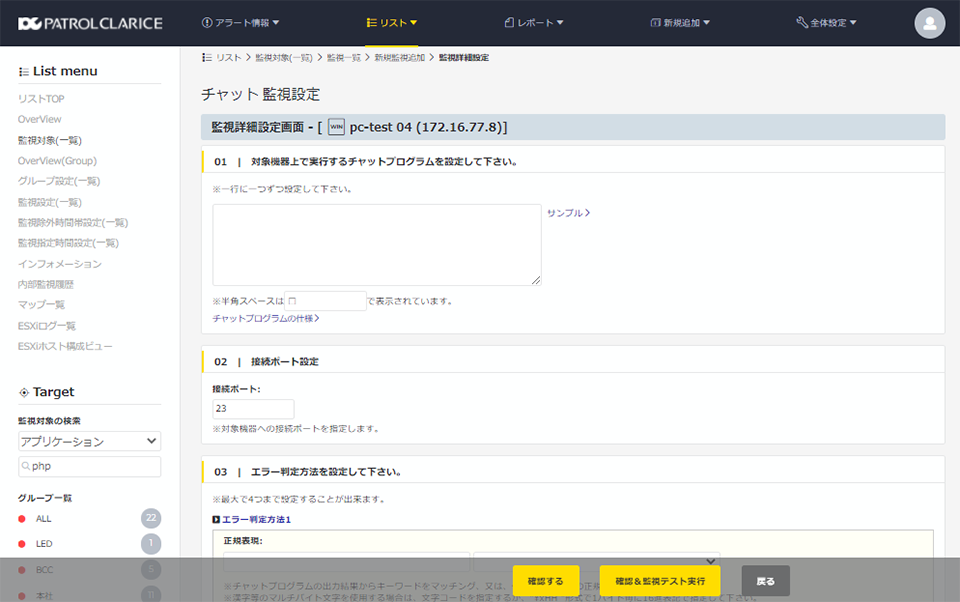Open 監視設定(一覧) in sidebar
Screen dimensions: 960x602
coord(50,202)
